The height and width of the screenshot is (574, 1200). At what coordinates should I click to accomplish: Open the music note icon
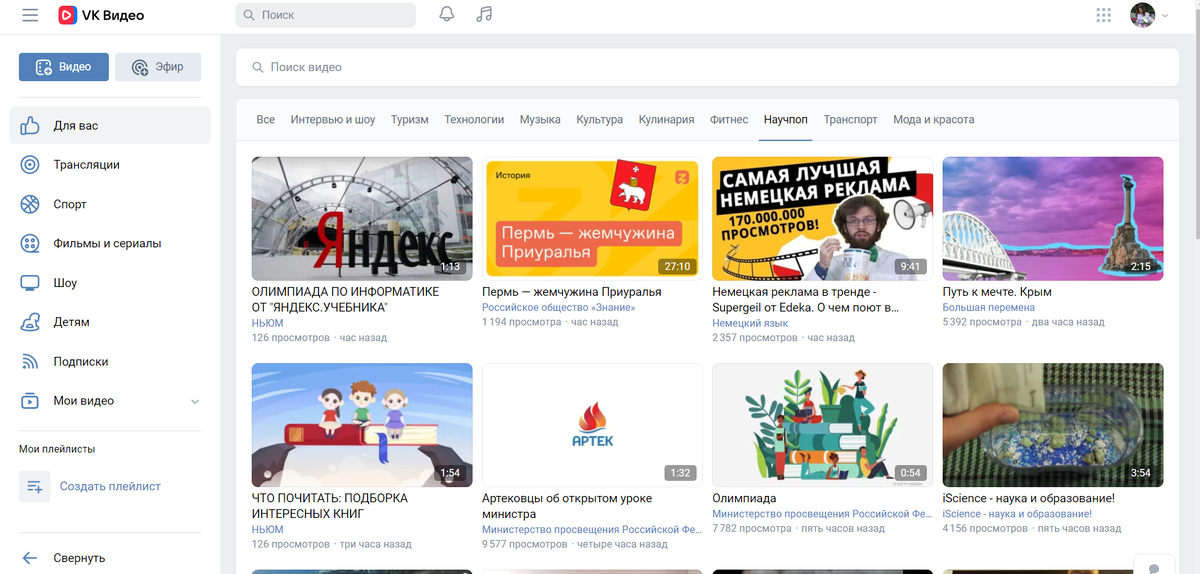point(484,14)
